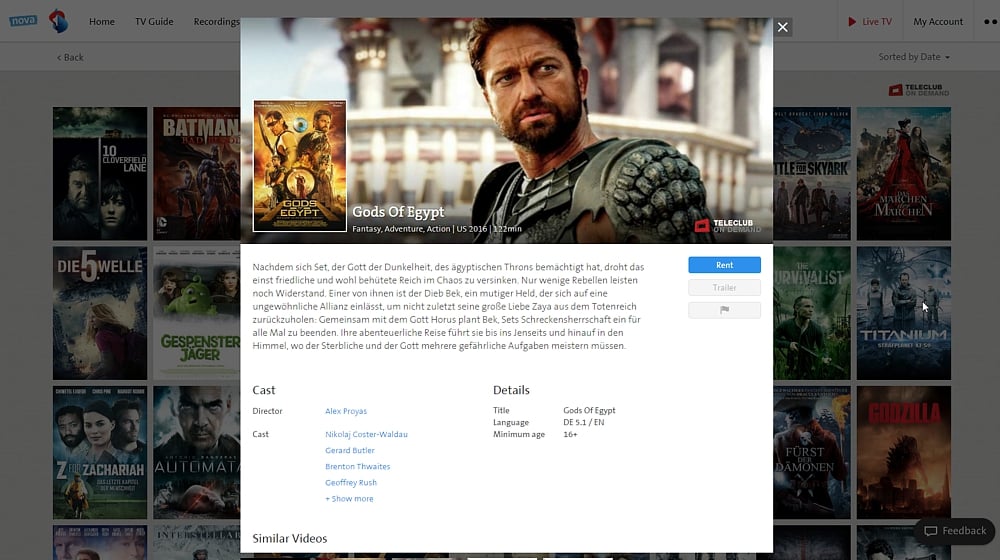Open Gerard Butler cast link

click(x=349, y=450)
